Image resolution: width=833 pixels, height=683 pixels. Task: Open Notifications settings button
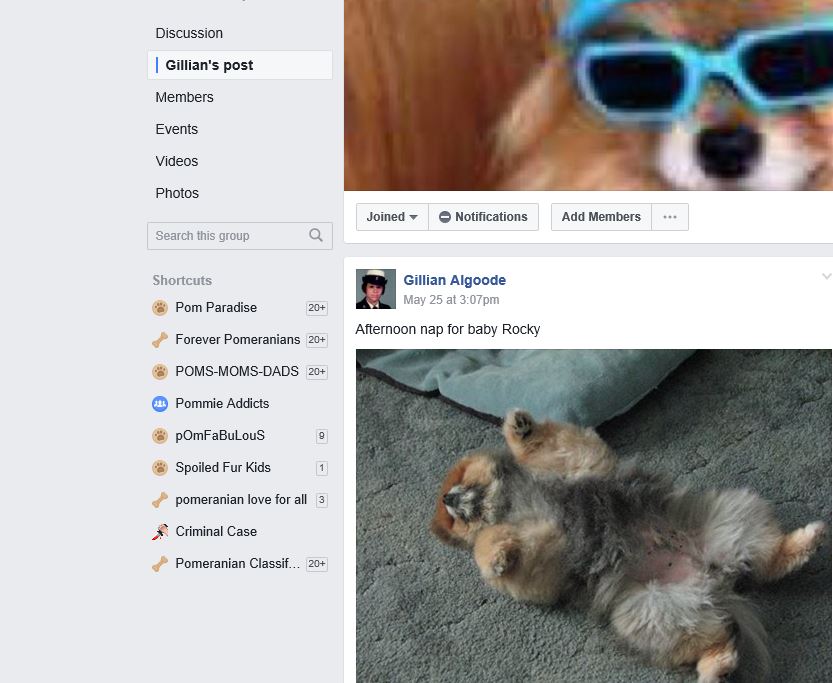click(483, 217)
